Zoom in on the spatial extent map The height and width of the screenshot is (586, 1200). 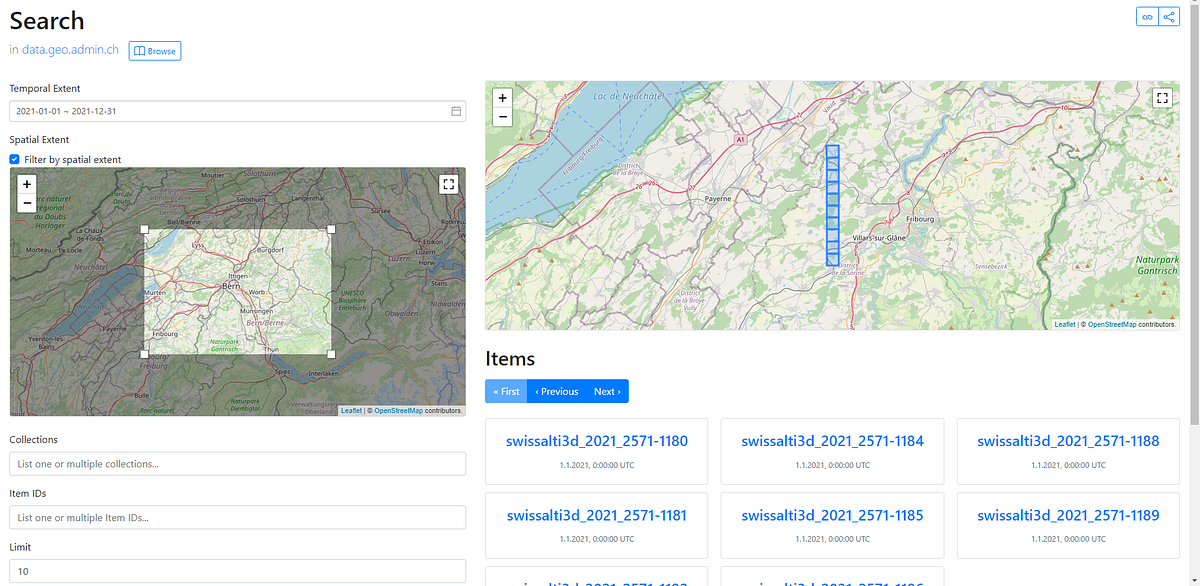26,184
